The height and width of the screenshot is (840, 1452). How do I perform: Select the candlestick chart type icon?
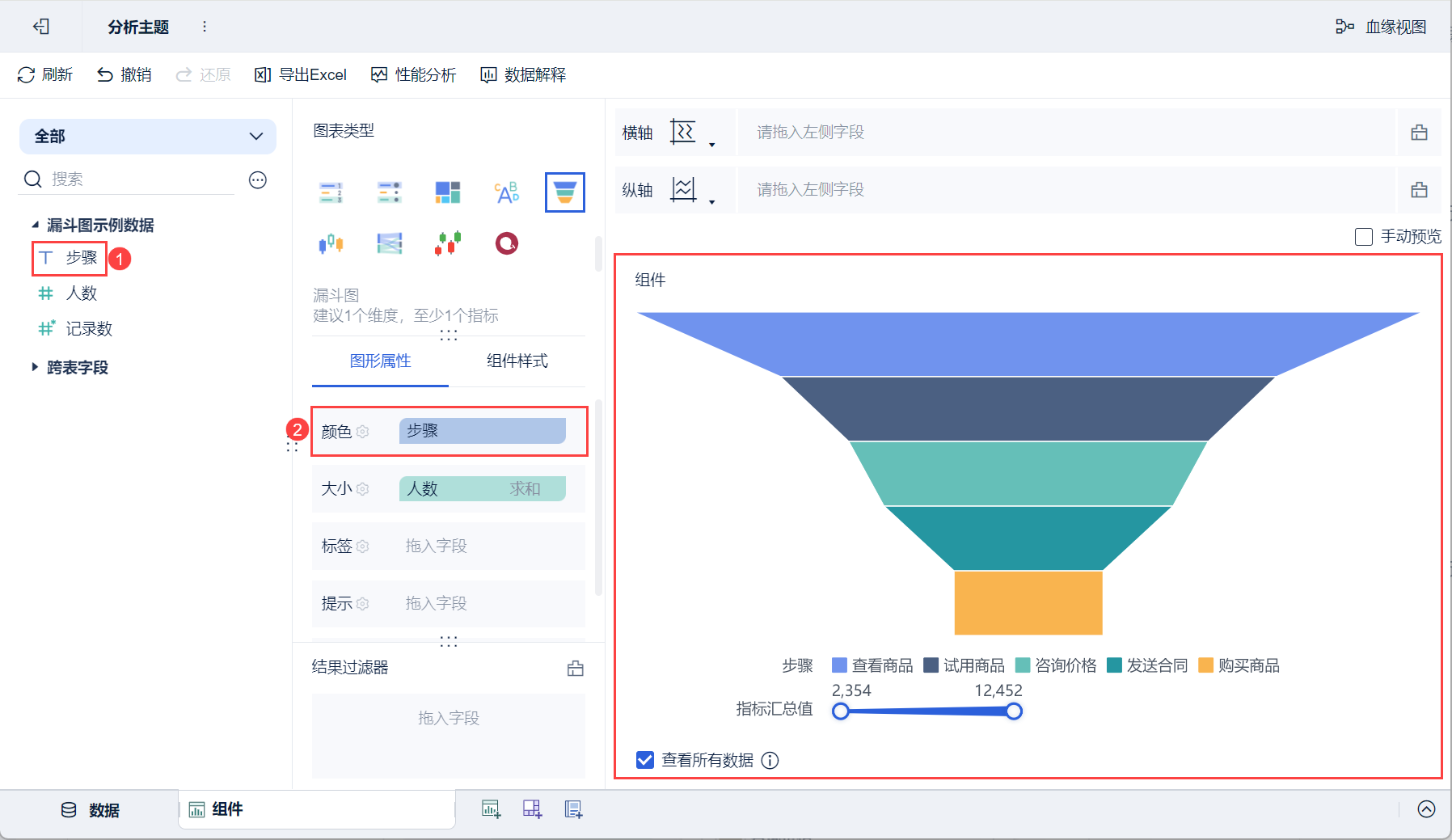point(448,243)
